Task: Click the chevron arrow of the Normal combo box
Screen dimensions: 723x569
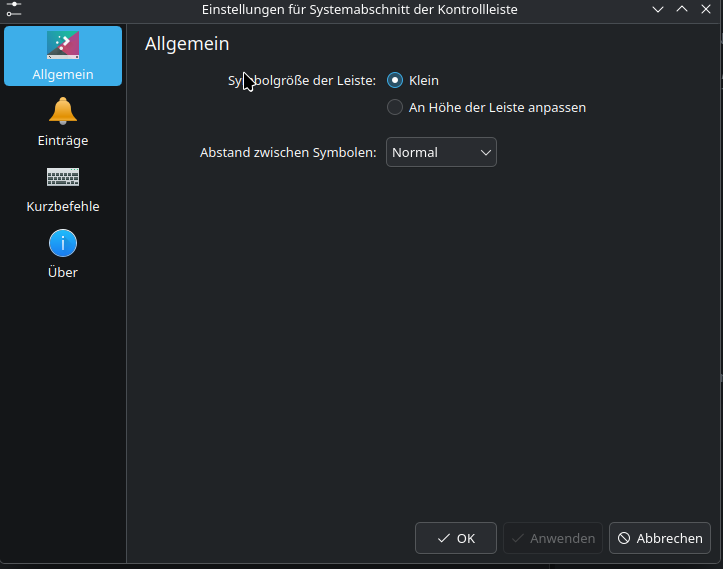Action: click(486, 152)
